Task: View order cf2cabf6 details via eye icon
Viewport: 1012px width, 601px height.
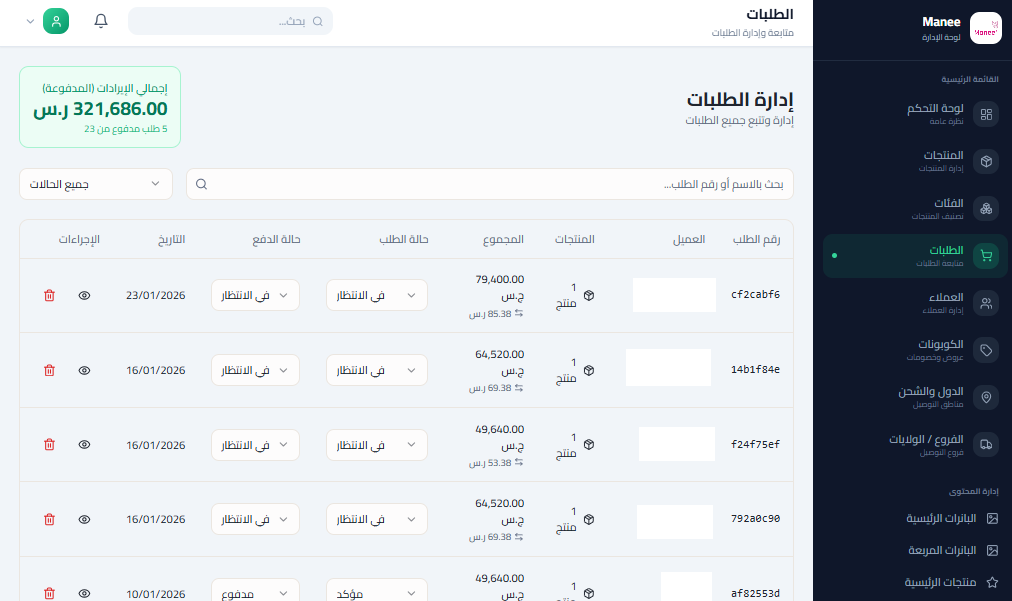Action: (85, 295)
